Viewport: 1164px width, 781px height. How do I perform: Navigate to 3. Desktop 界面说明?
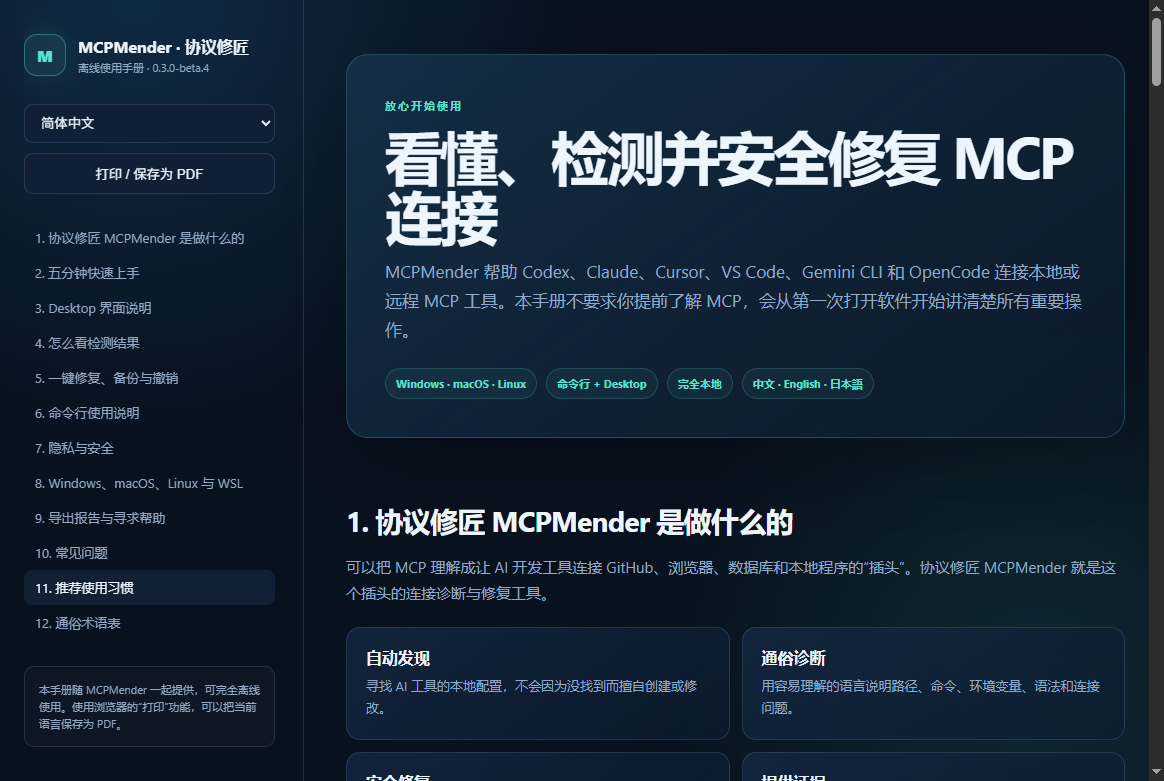point(149,308)
